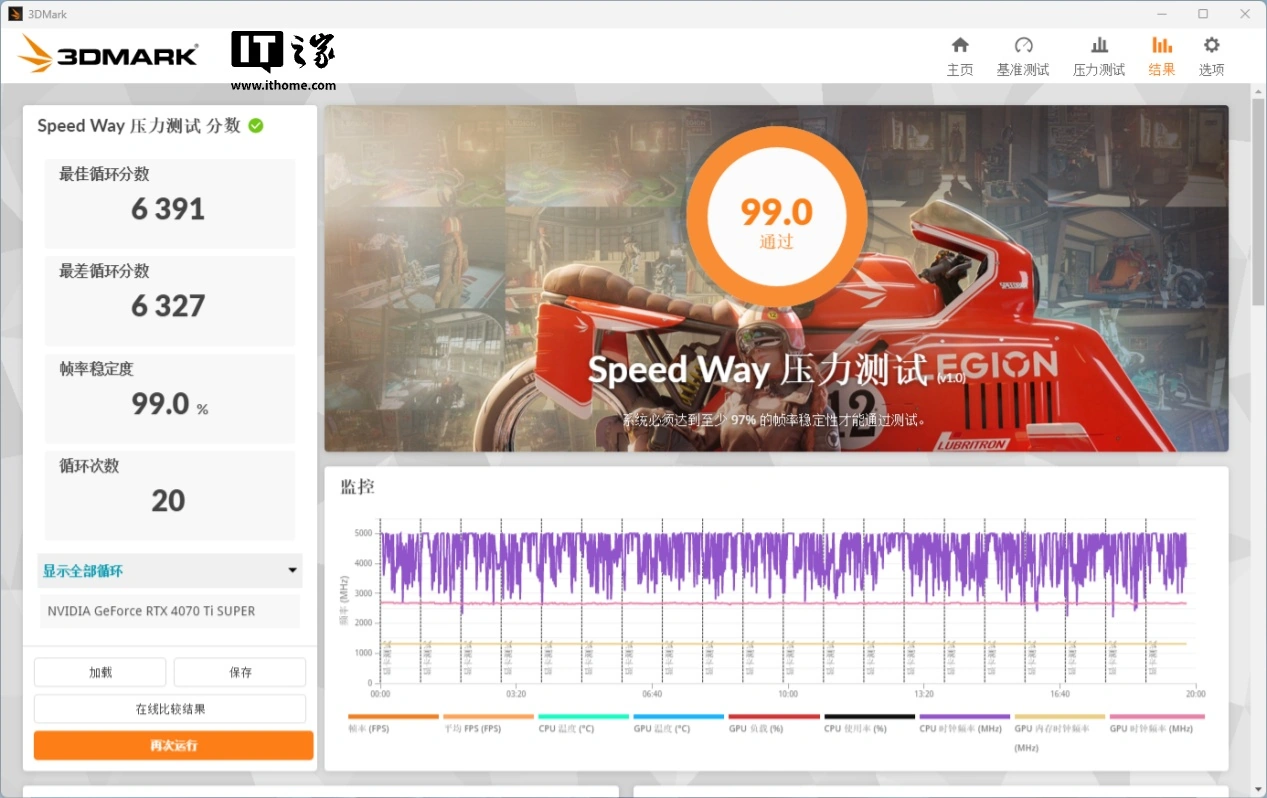
Task: Click the NVIDIA GeForce RTX 4070 Ti SUPER field
Action: tap(169, 611)
